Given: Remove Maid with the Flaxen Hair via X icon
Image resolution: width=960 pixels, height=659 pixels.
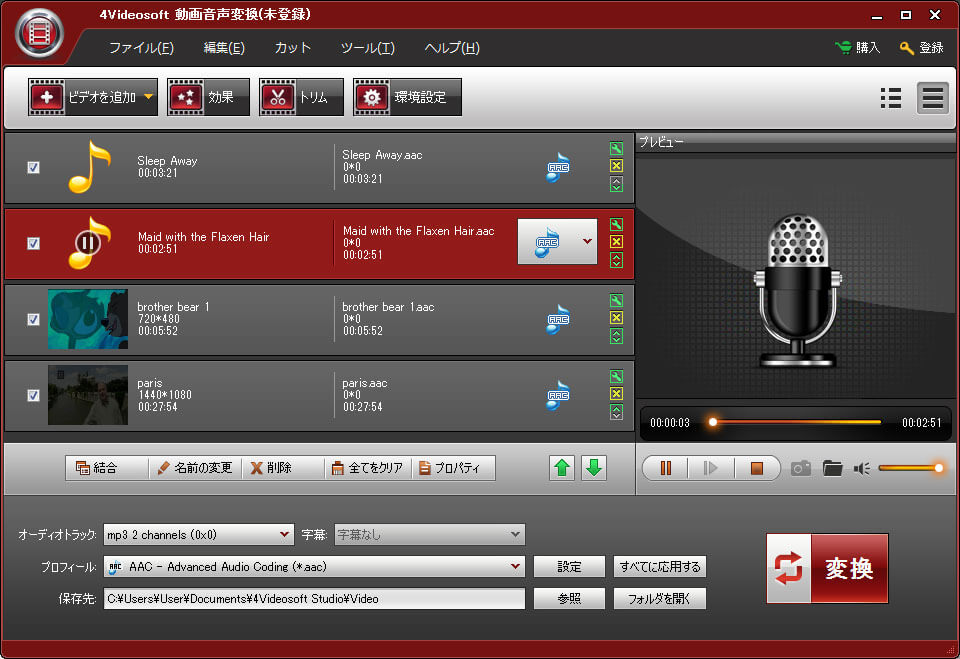Looking at the screenshot, I should click(617, 242).
